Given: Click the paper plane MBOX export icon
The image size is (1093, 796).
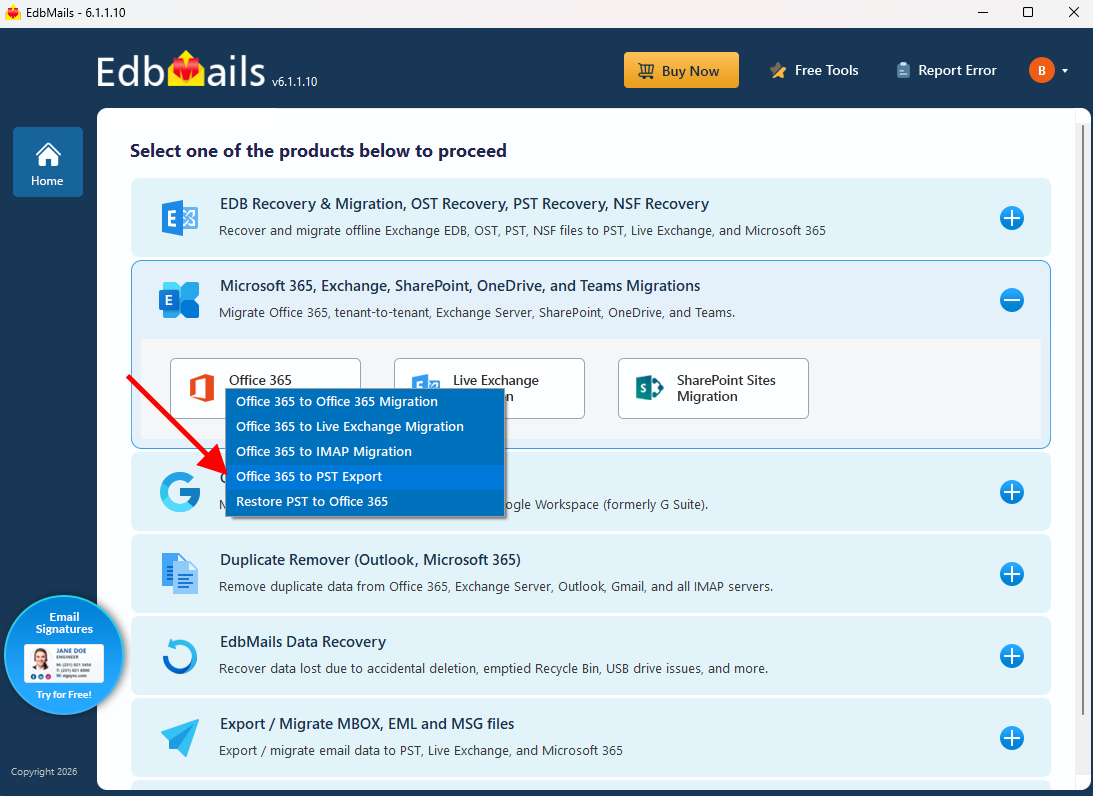Looking at the screenshot, I should tap(180, 737).
